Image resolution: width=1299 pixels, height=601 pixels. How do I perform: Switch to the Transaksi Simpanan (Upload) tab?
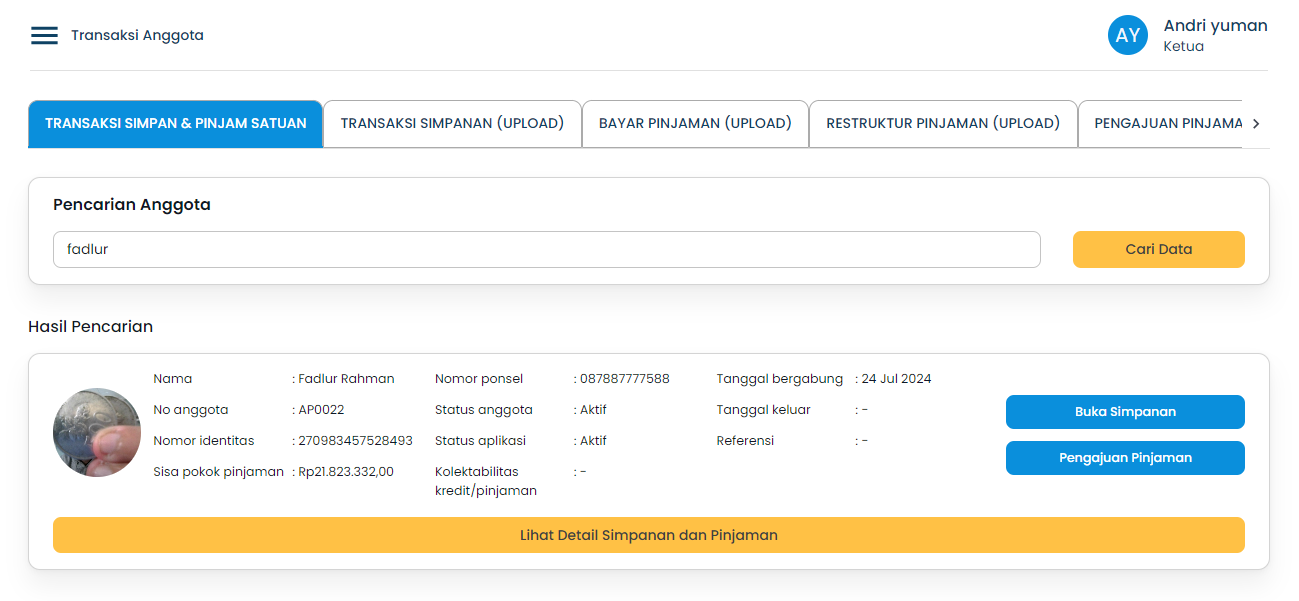pyautogui.click(x=452, y=123)
